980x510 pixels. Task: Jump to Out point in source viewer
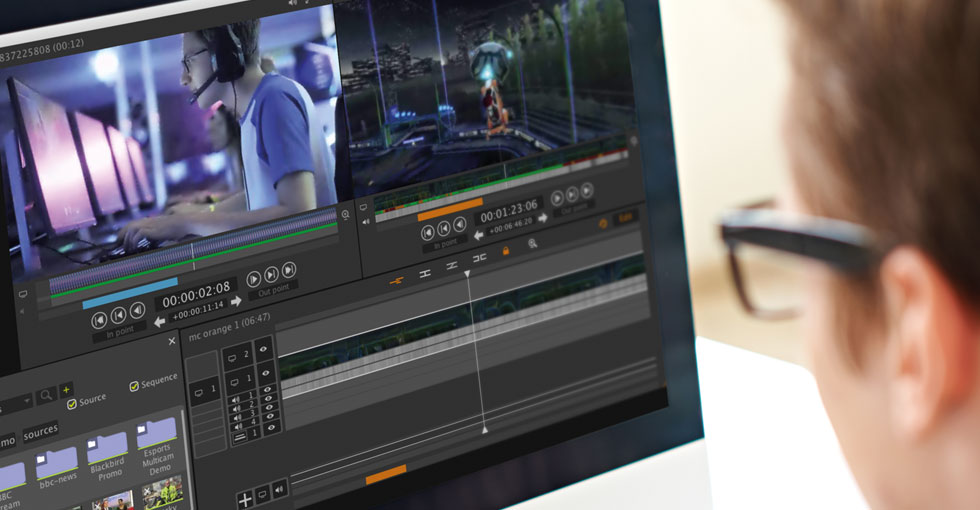pos(289,270)
